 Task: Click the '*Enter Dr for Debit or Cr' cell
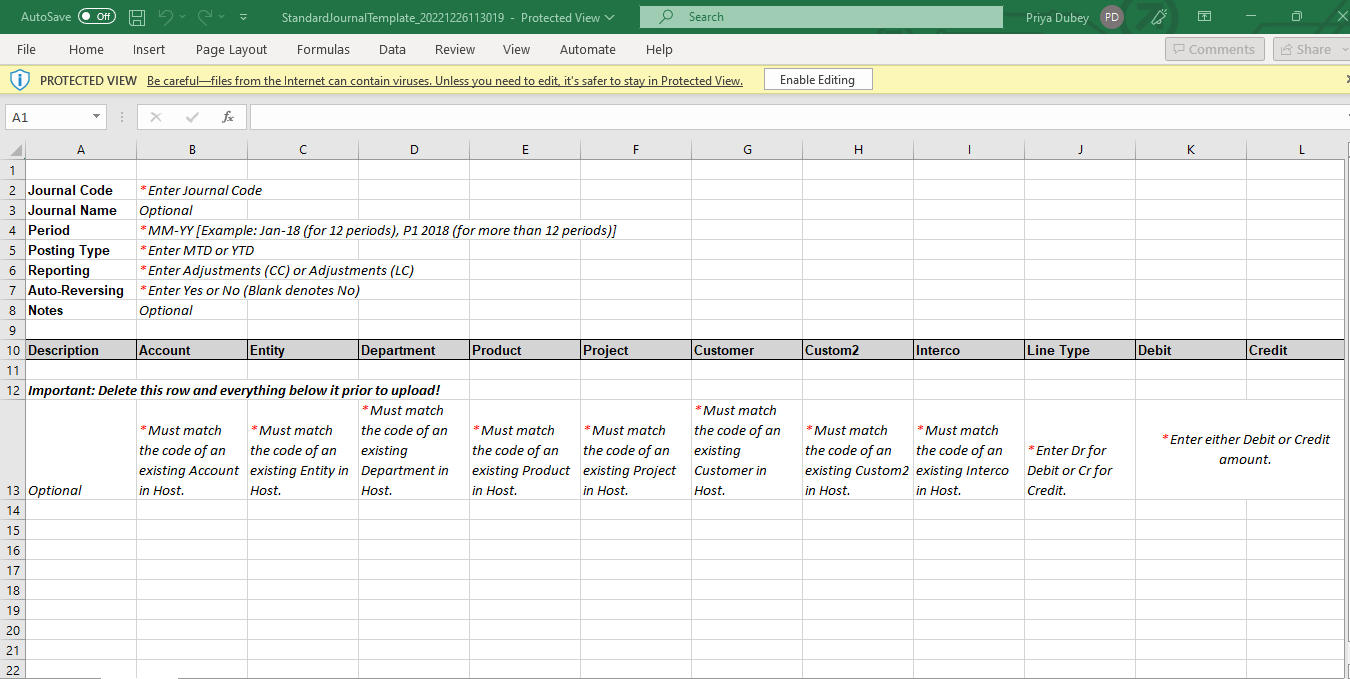pyautogui.click(x=1080, y=450)
